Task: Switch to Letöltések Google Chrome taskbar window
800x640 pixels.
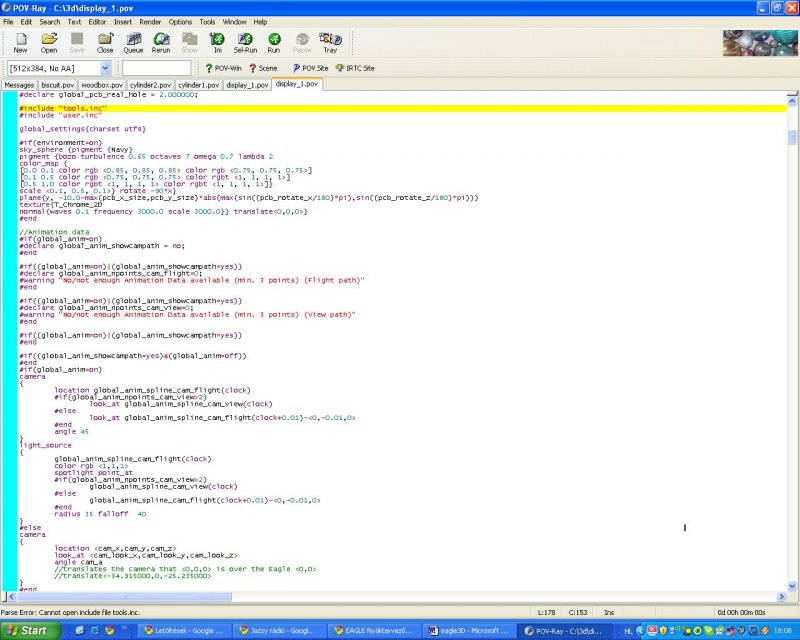Action: pyautogui.click(x=185, y=631)
